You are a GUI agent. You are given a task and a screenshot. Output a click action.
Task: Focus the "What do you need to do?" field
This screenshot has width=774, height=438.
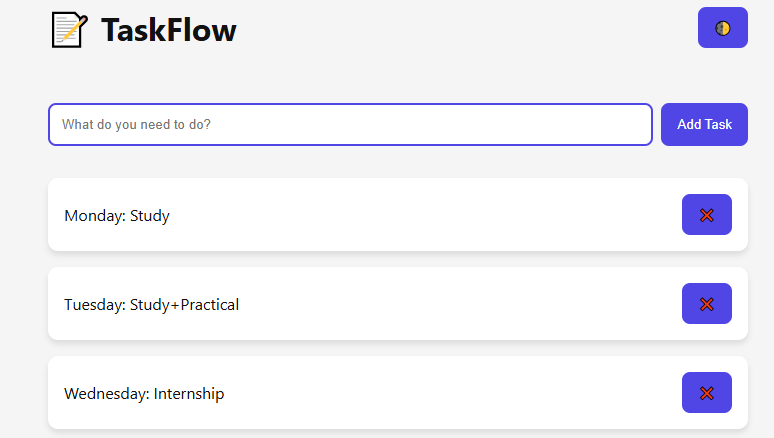(350, 124)
